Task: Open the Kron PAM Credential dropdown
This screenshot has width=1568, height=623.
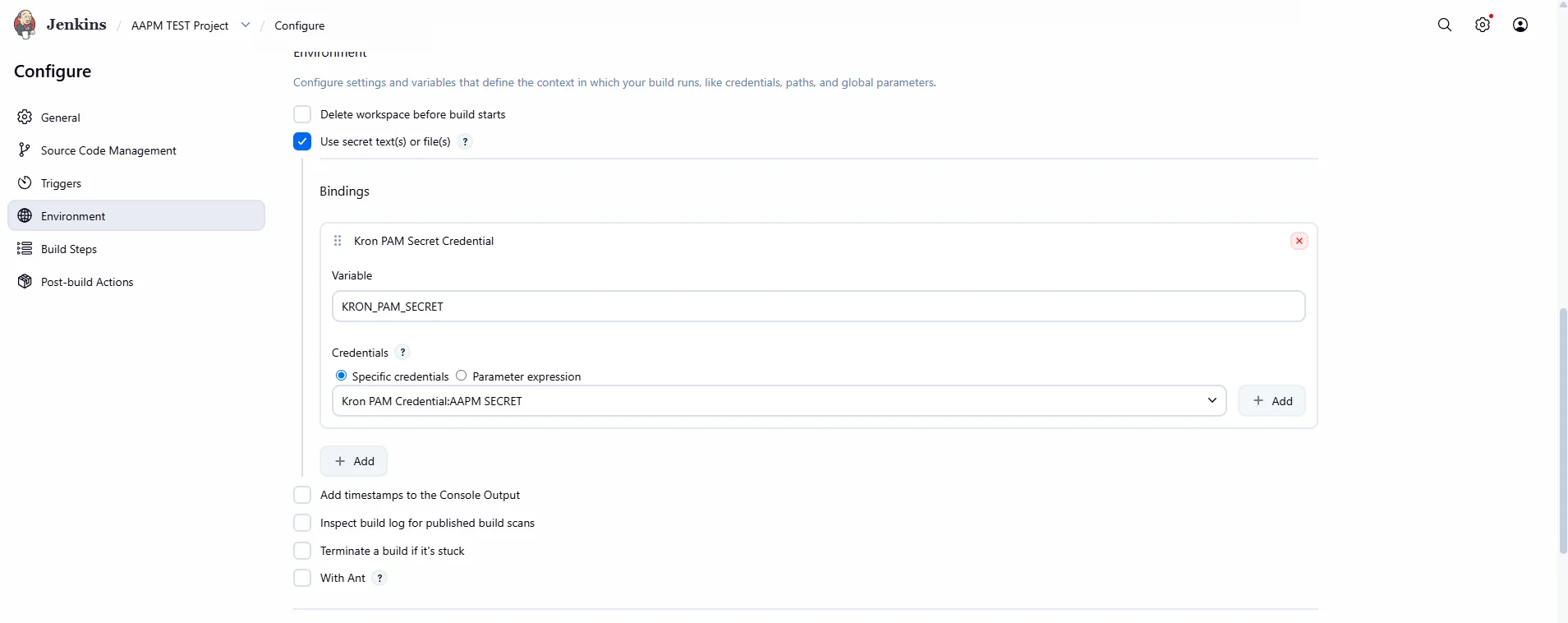Action: pyautogui.click(x=779, y=401)
